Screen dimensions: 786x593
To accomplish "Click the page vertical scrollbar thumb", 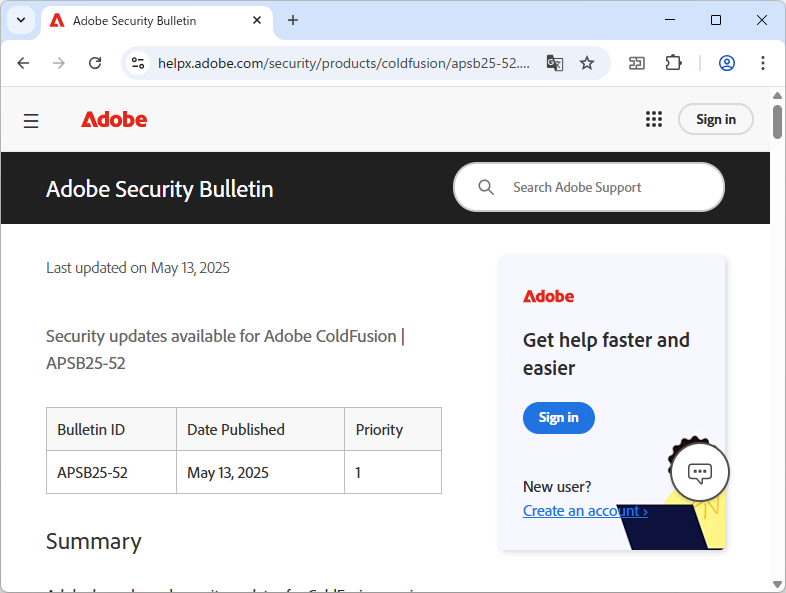I will tap(777, 122).
